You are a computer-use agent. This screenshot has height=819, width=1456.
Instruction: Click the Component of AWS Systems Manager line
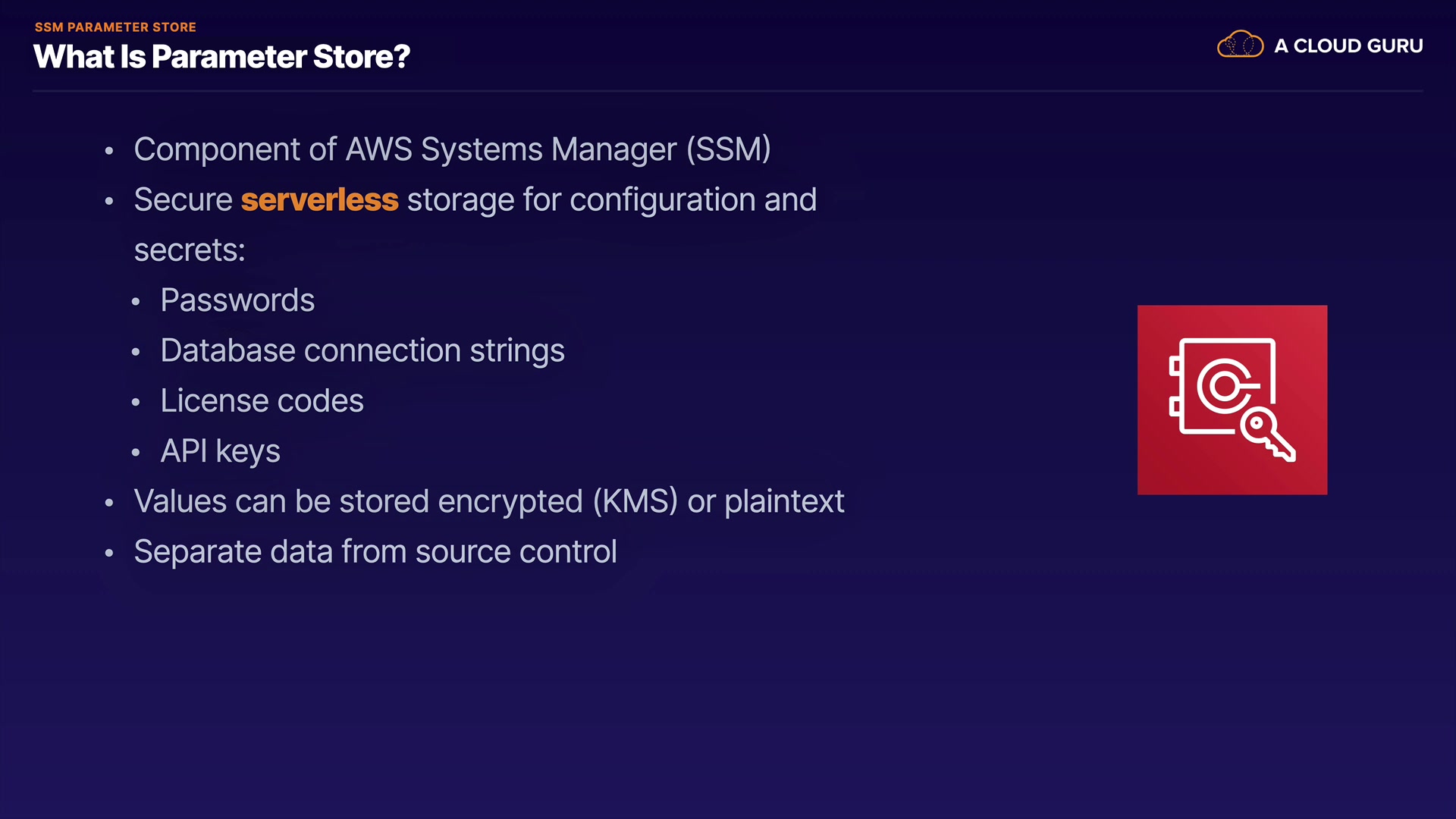[x=452, y=149]
